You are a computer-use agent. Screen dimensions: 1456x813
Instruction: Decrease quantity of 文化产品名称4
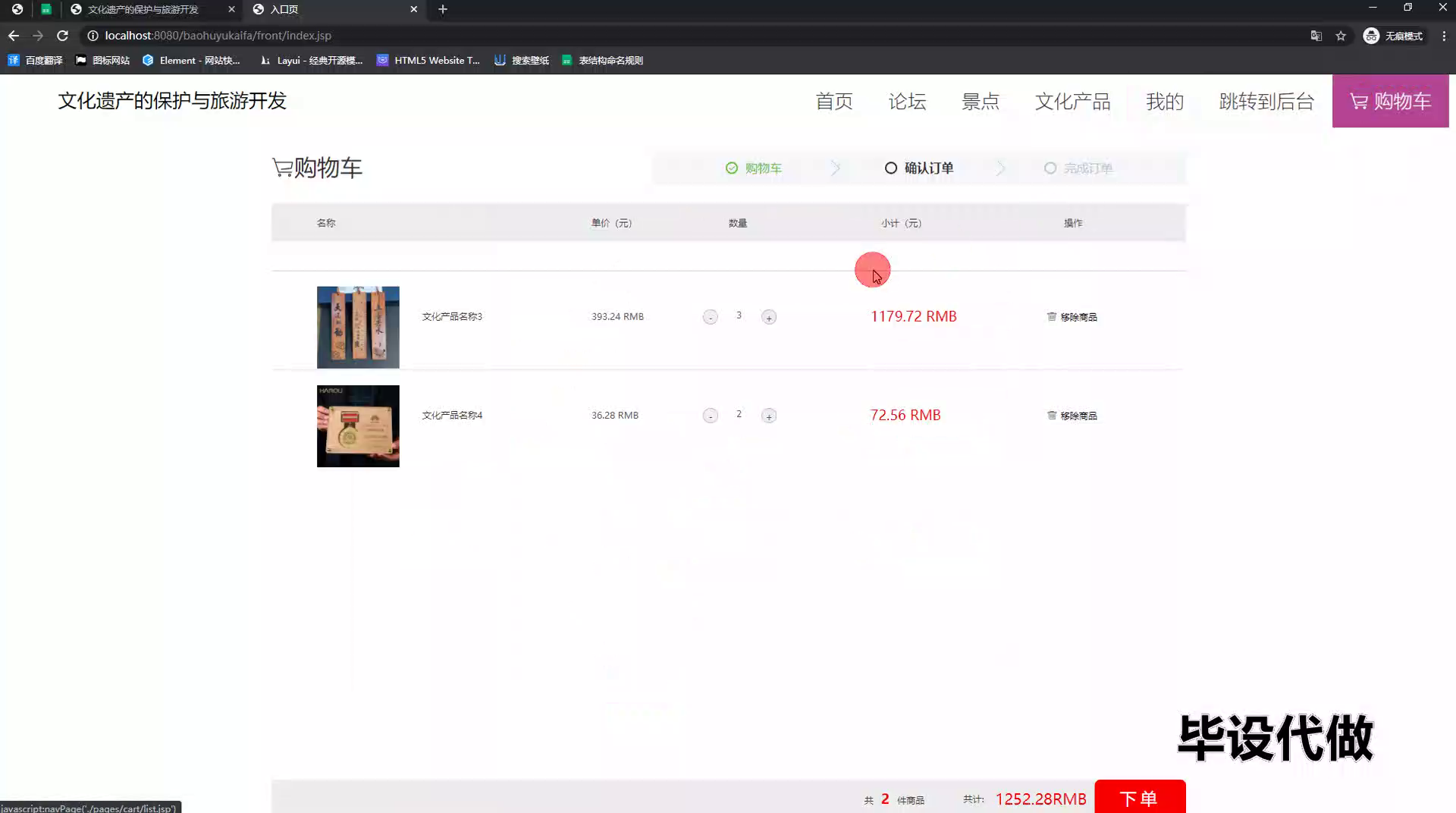(x=710, y=416)
